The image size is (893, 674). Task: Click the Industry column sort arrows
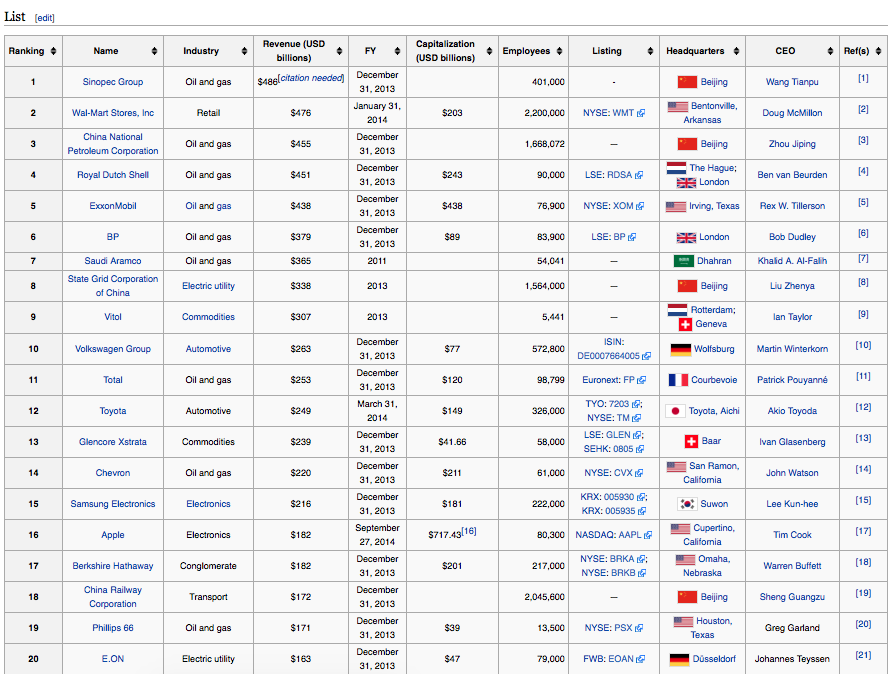(244, 51)
